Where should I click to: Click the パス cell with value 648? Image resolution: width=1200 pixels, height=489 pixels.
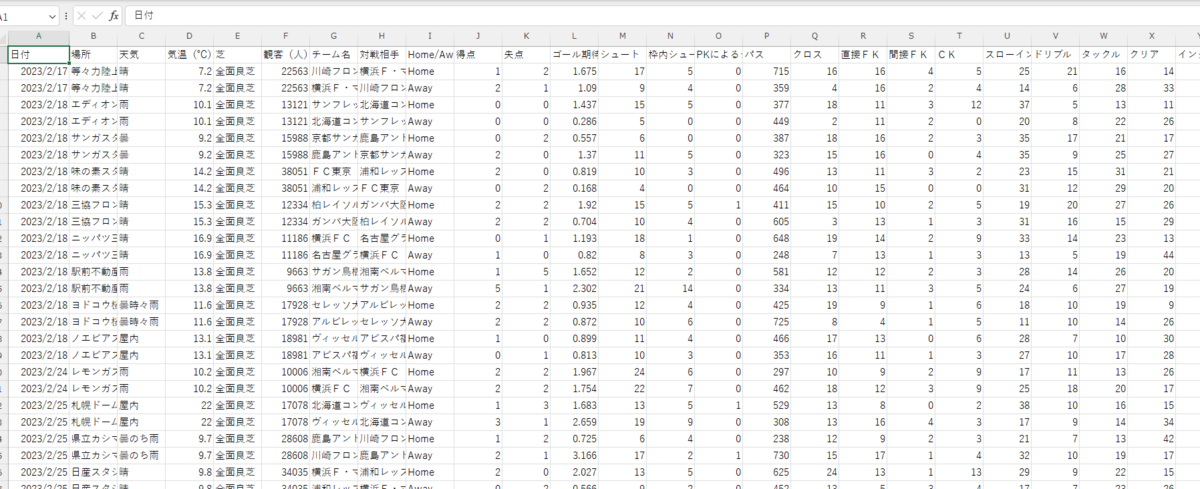(766, 239)
